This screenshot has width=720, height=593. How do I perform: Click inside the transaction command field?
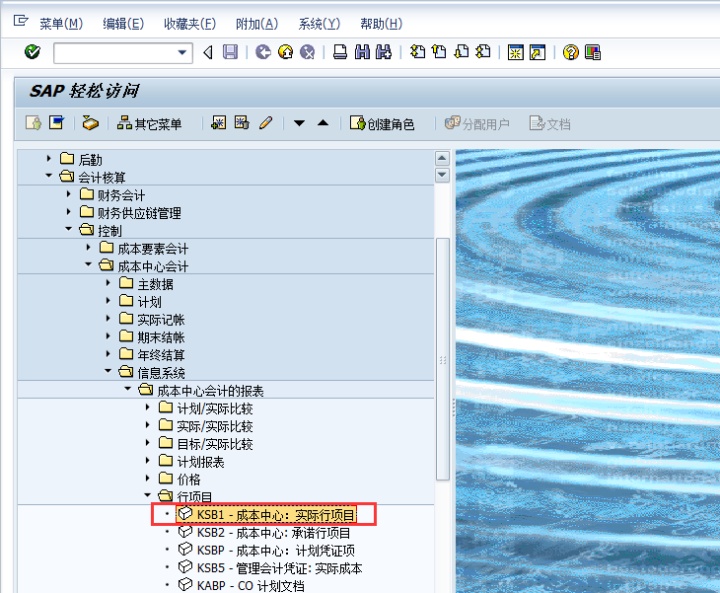[x=116, y=53]
